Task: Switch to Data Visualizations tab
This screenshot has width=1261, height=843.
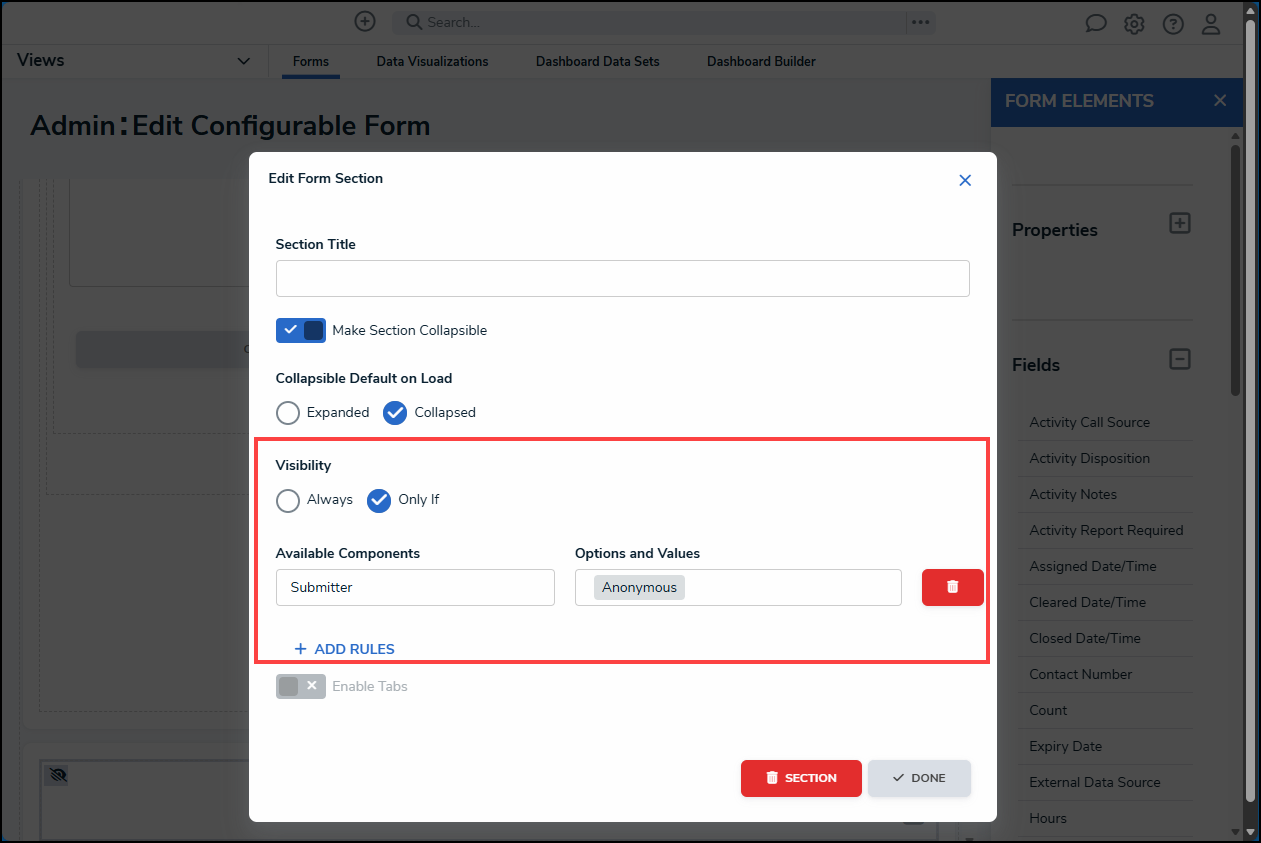Action: [432, 61]
